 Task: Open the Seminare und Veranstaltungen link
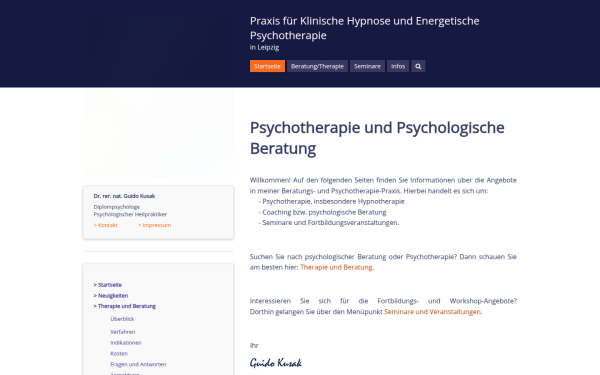coord(432,311)
